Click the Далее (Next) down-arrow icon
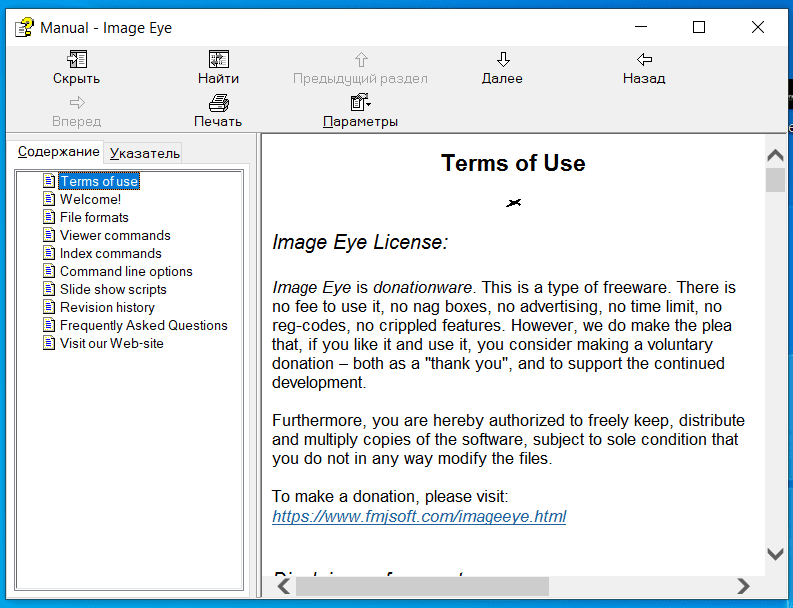The width and height of the screenshot is (793, 608). pyautogui.click(x=503, y=59)
